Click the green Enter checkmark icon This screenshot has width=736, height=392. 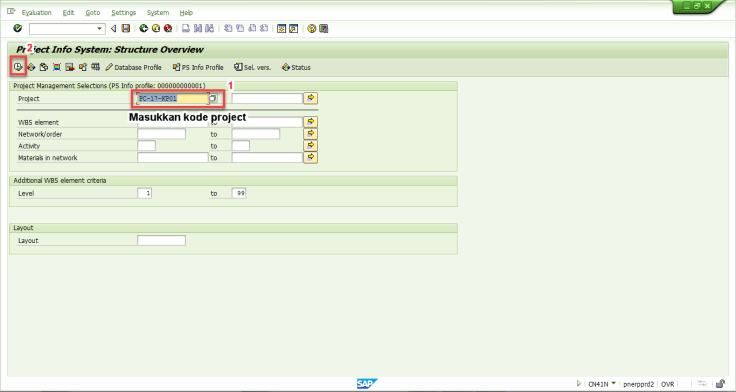[x=18, y=29]
